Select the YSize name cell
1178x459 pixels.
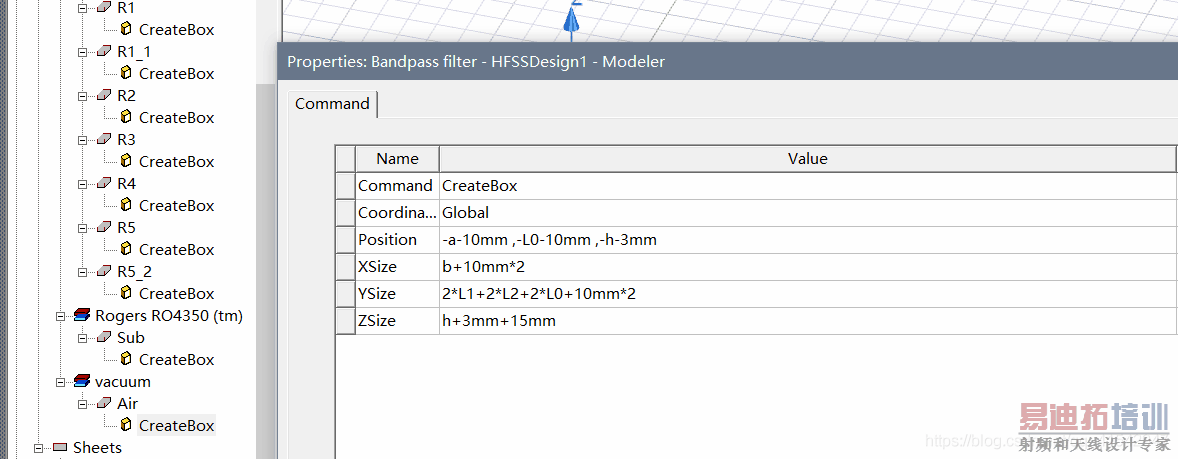(x=397, y=294)
